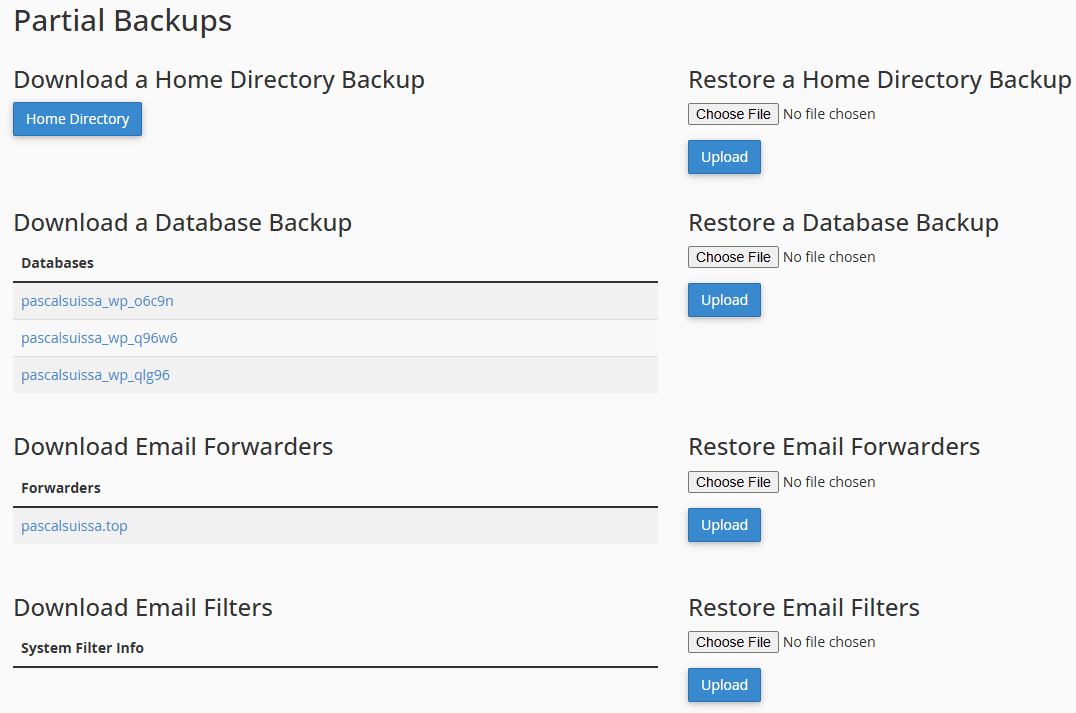Select the Restore a Home Directory Backup heading
Image resolution: width=1076 pixels, height=713 pixels.
880,80
